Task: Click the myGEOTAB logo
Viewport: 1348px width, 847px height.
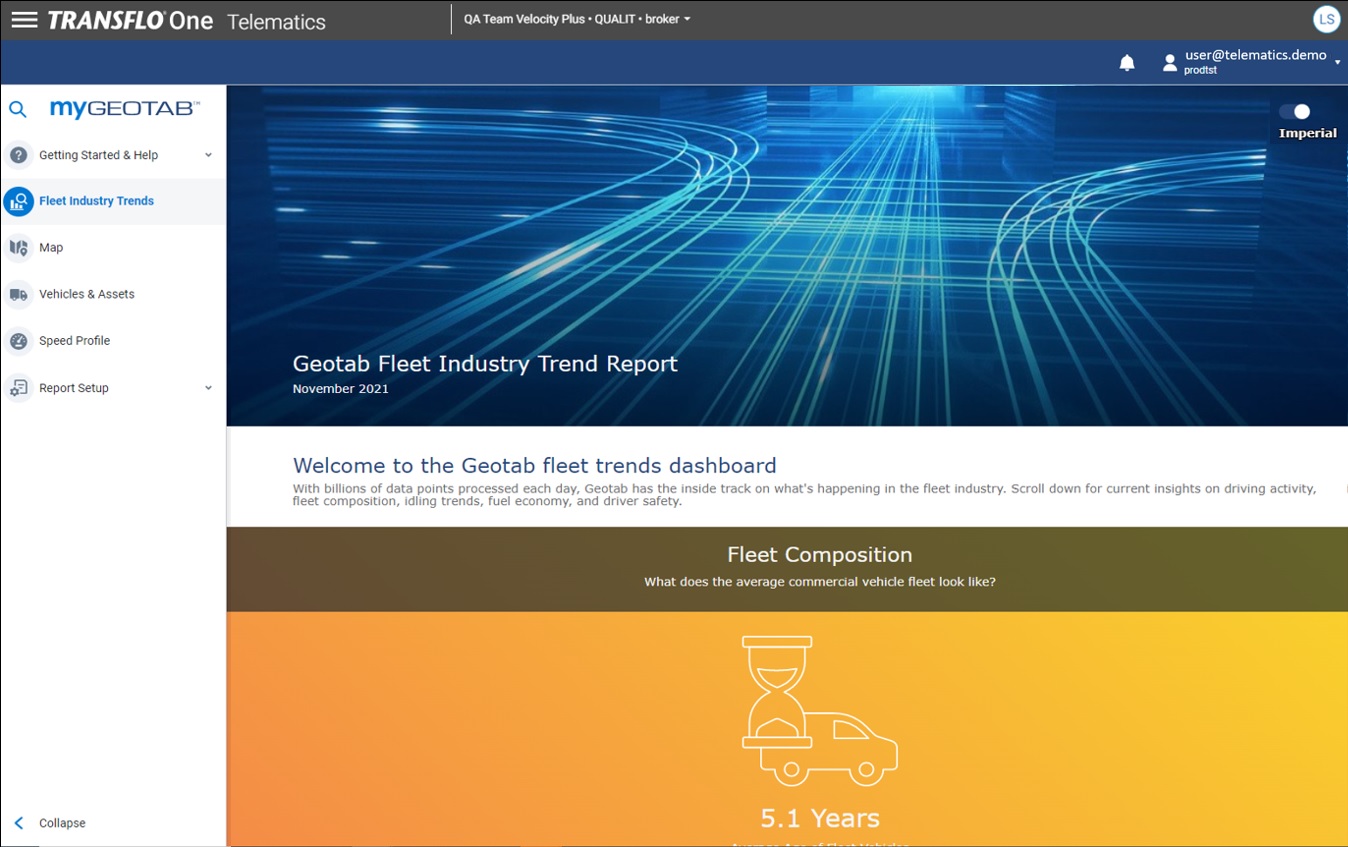Action: click(125, 109)
